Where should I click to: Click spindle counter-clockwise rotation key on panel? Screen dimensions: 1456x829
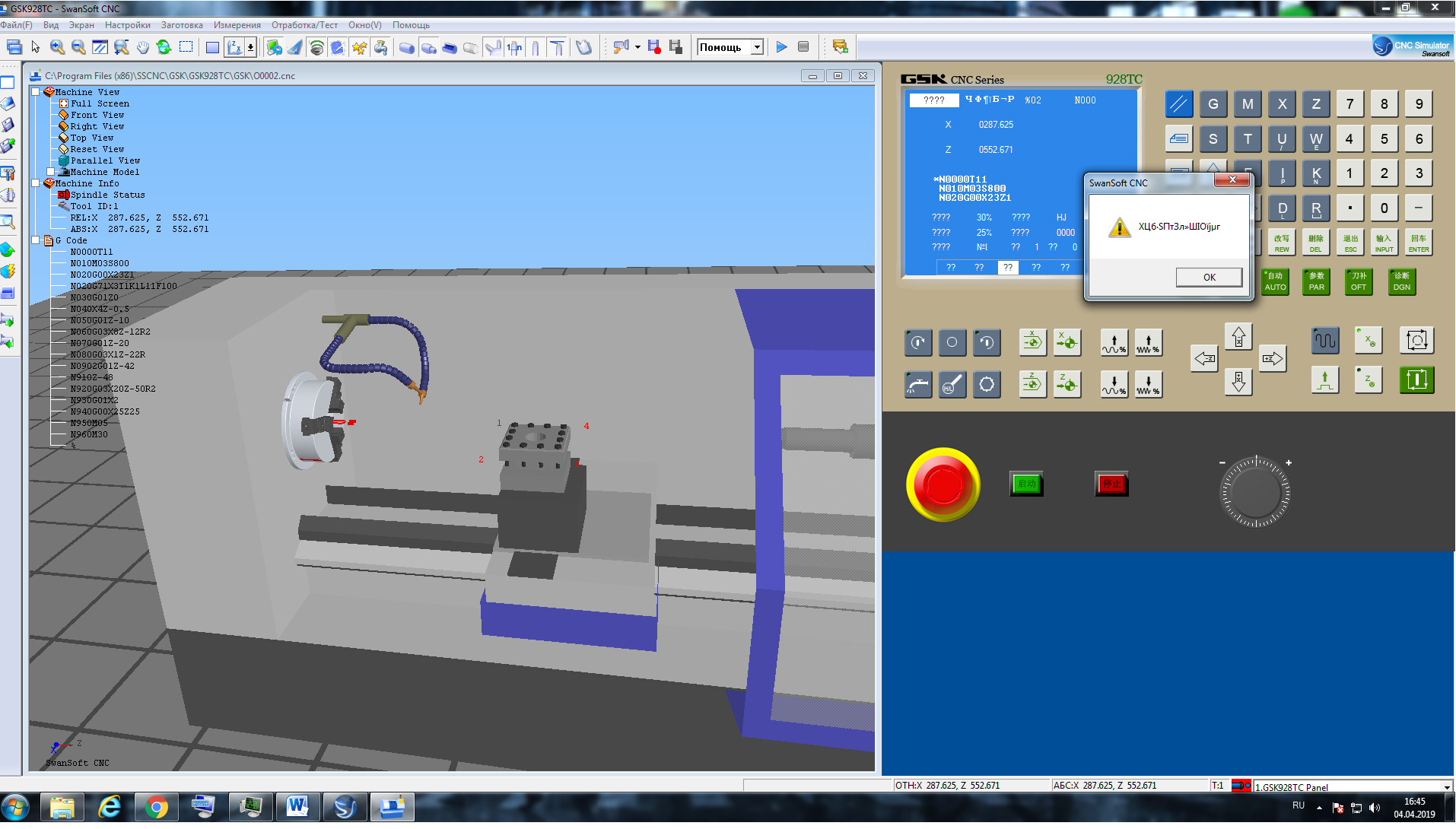[987, 343]
